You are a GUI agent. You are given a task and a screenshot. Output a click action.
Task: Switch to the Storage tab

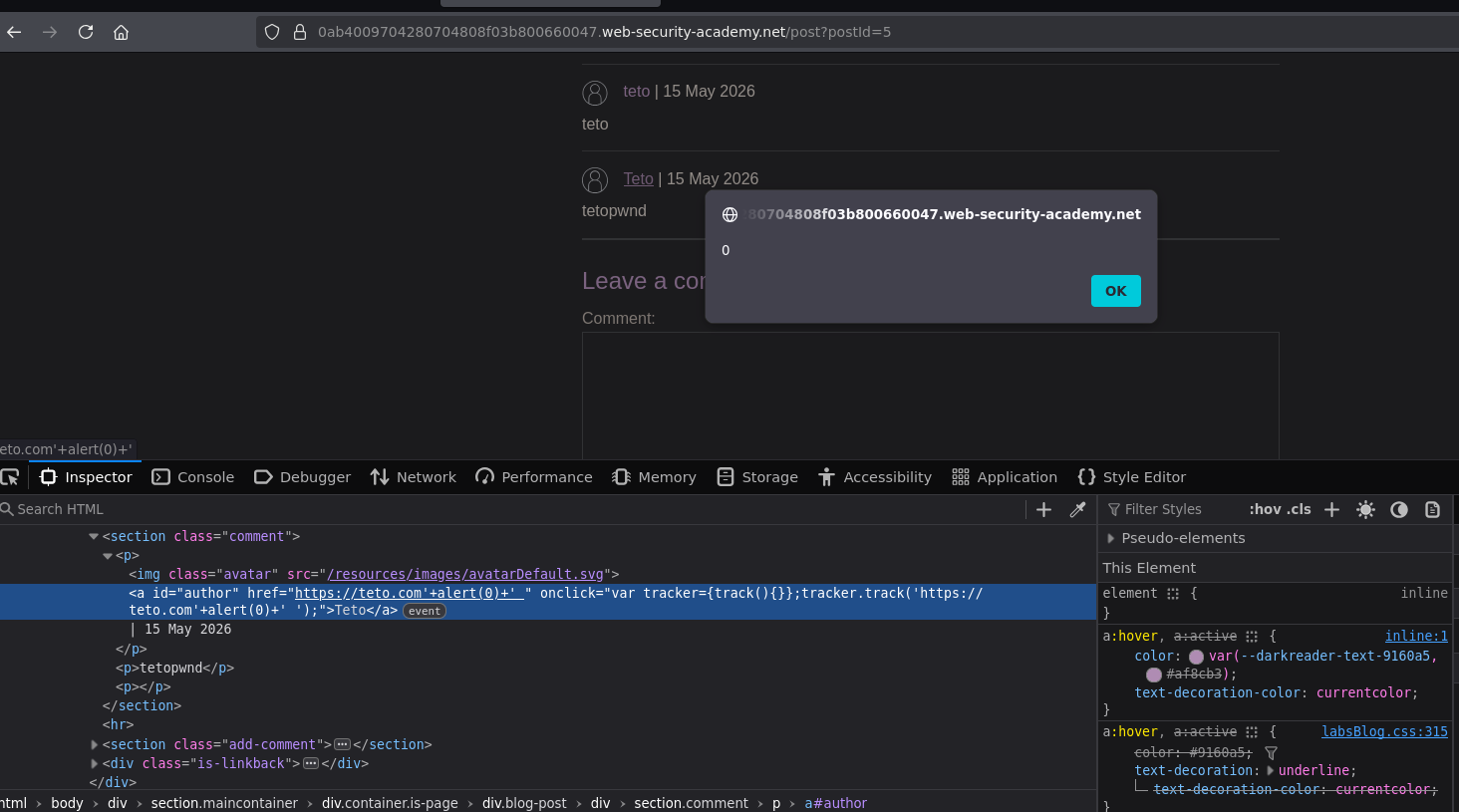click(x=757, y=477)
